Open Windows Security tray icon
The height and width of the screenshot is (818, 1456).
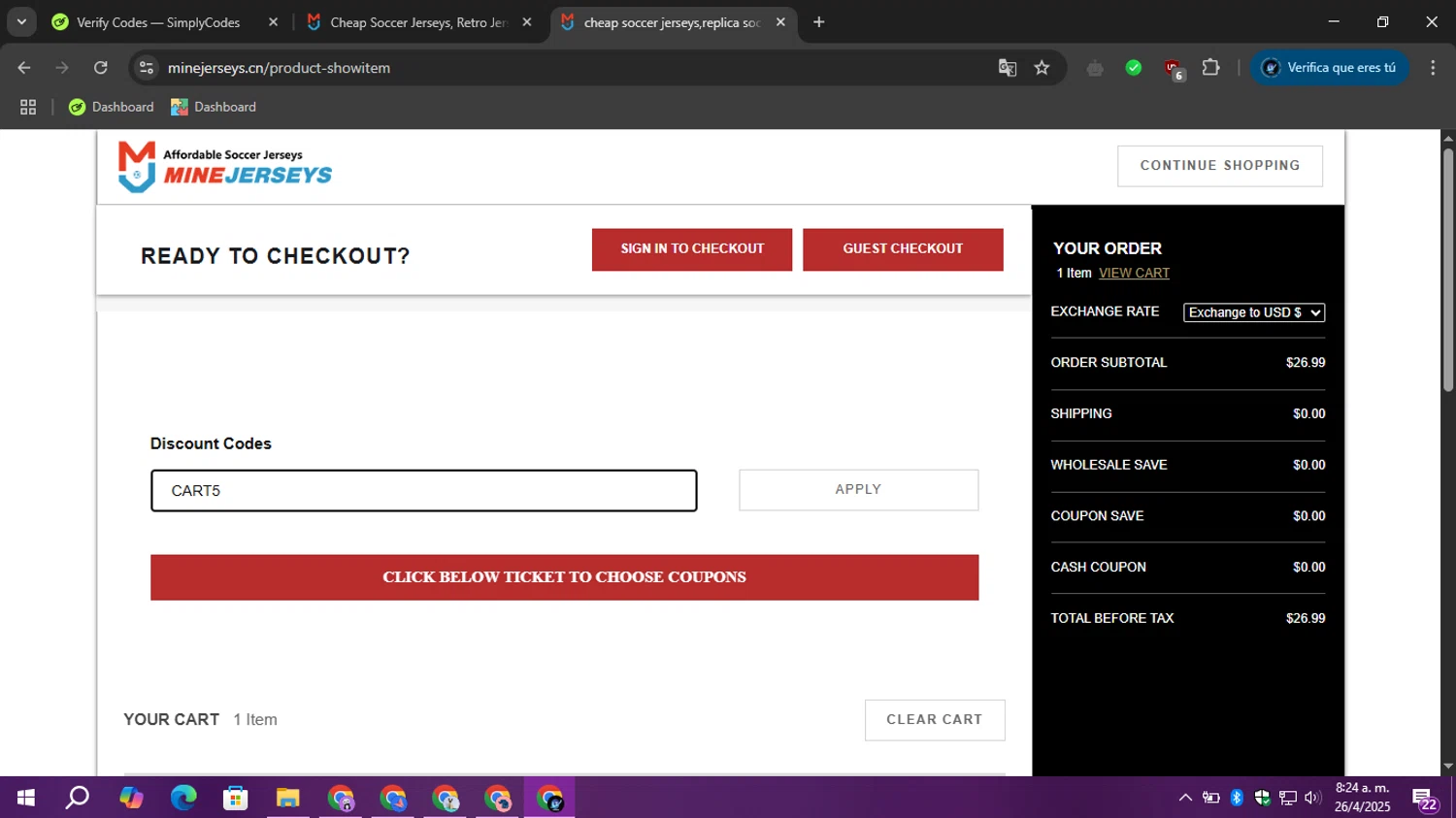(x=1262, y=798)
